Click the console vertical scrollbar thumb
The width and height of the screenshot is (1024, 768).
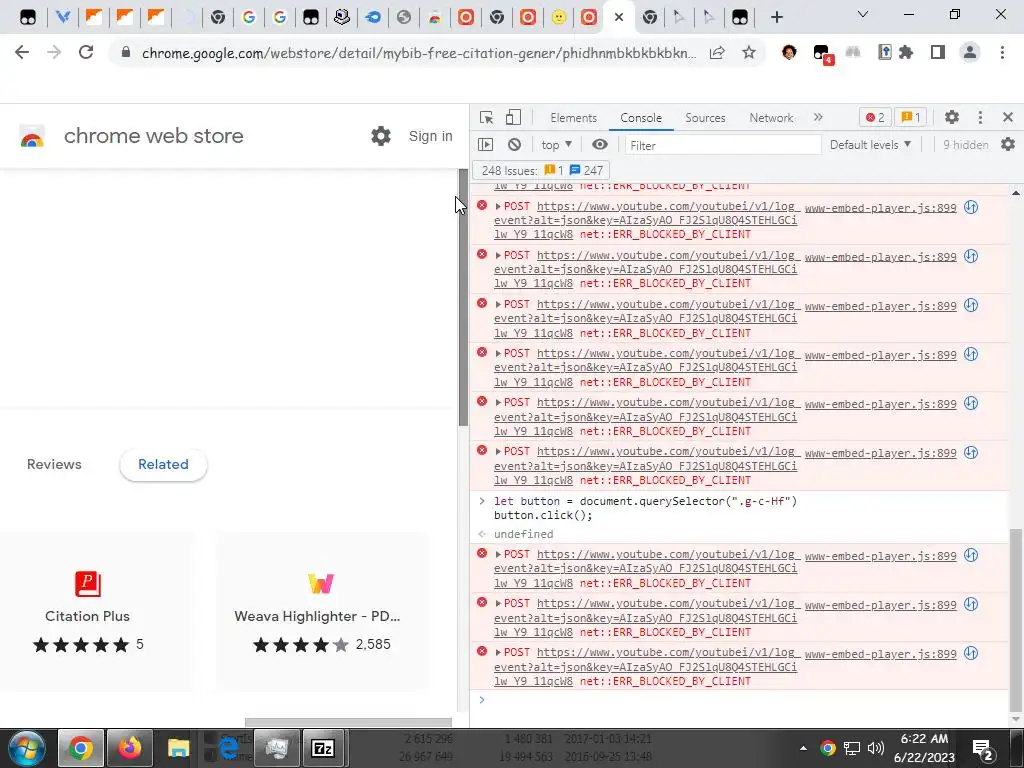click(x=1015, y=619)
